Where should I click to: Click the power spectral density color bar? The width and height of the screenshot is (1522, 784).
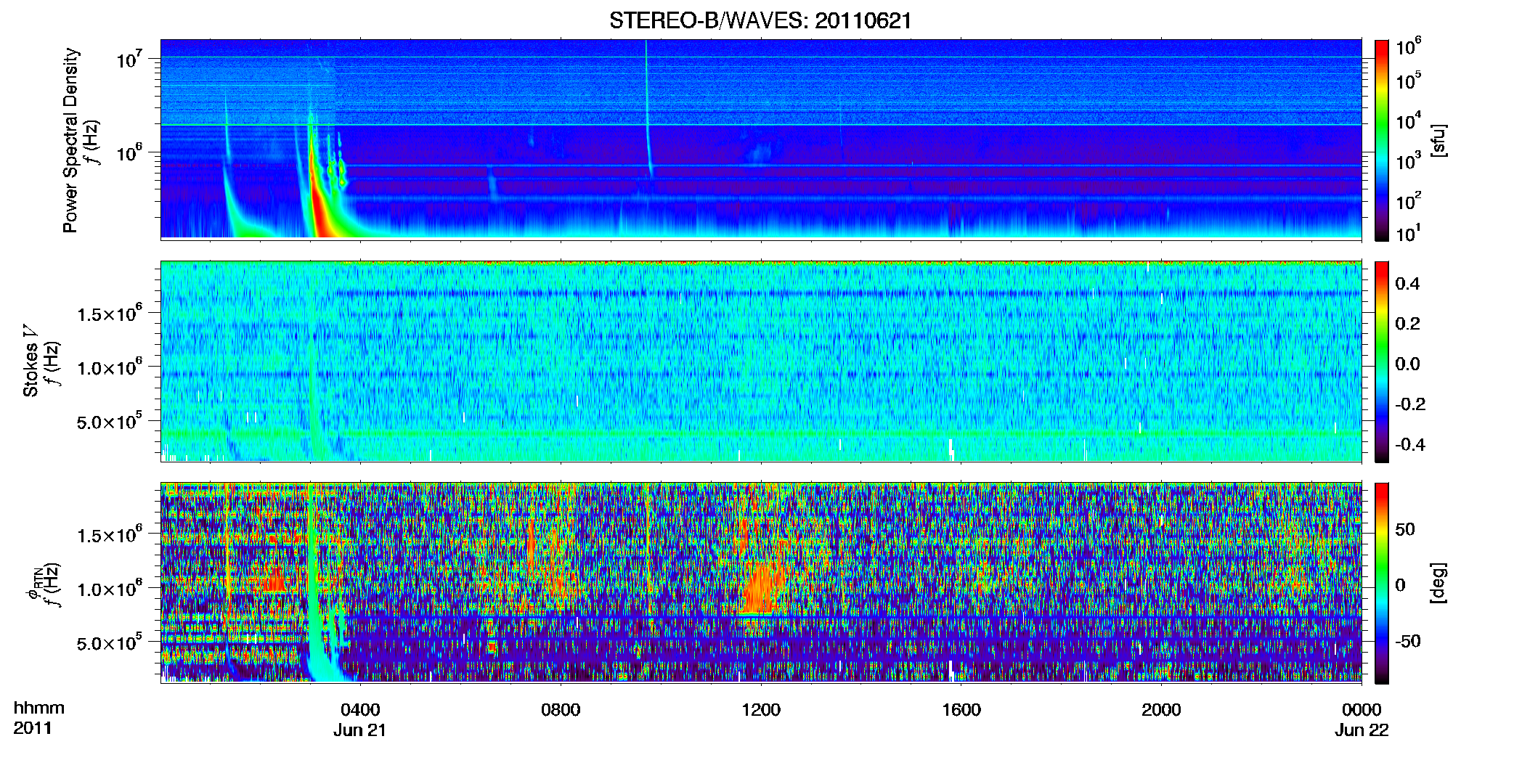click(x=1382, y=140)
